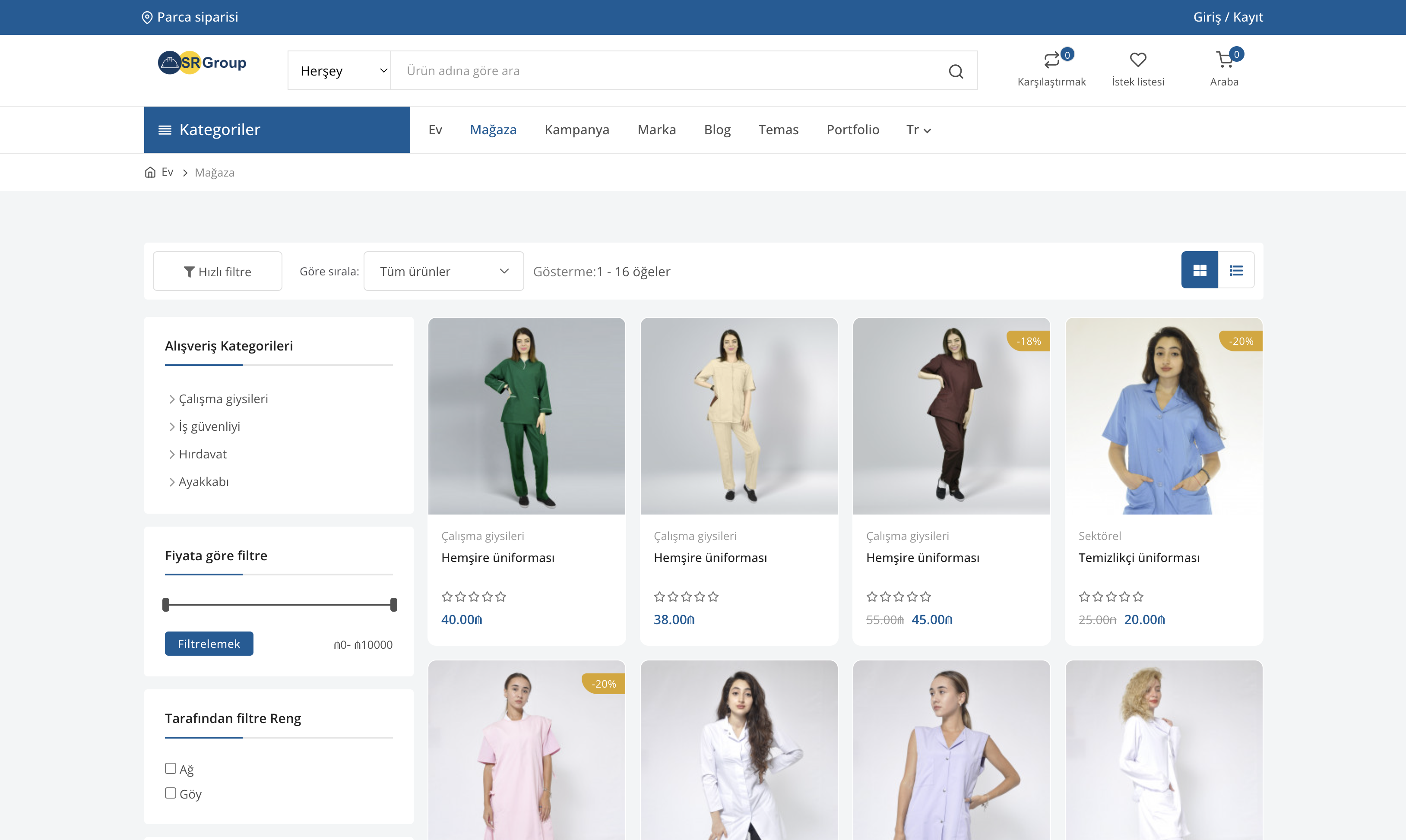The height and width of the screenshot is (840, 1406).
Task: Open the Karşılaştırmak compare icon
Action: [1051, 60]
